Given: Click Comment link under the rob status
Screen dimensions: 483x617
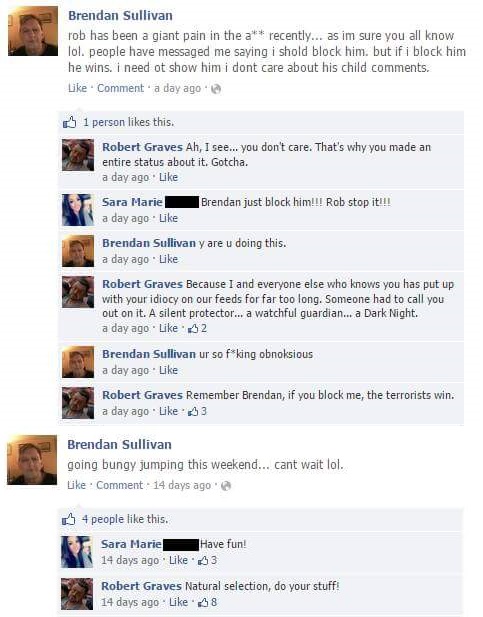Looking at the screenshot, I should [x=120, y=88].
